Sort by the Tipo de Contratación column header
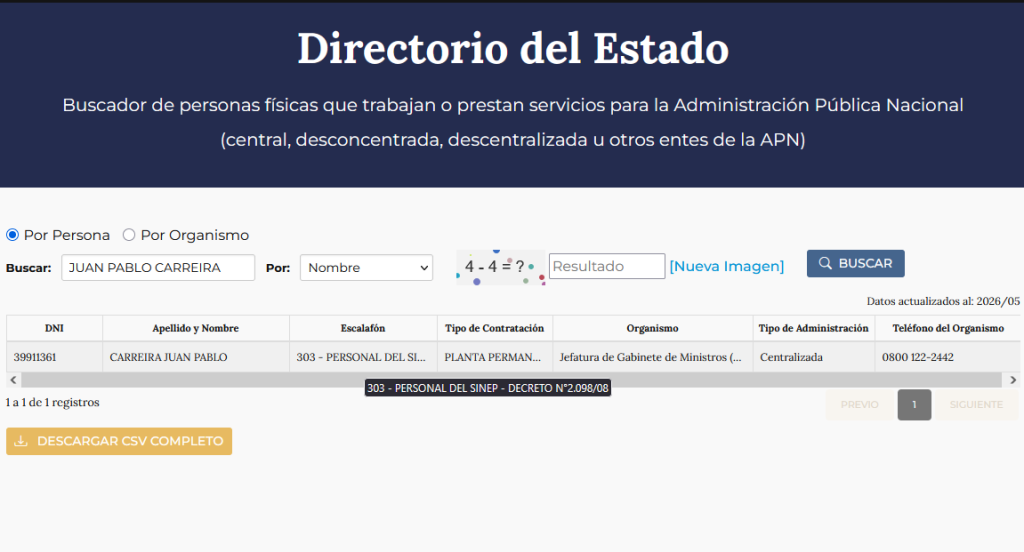Viewport: 1024px width, 552px height. tap(494, 328)
